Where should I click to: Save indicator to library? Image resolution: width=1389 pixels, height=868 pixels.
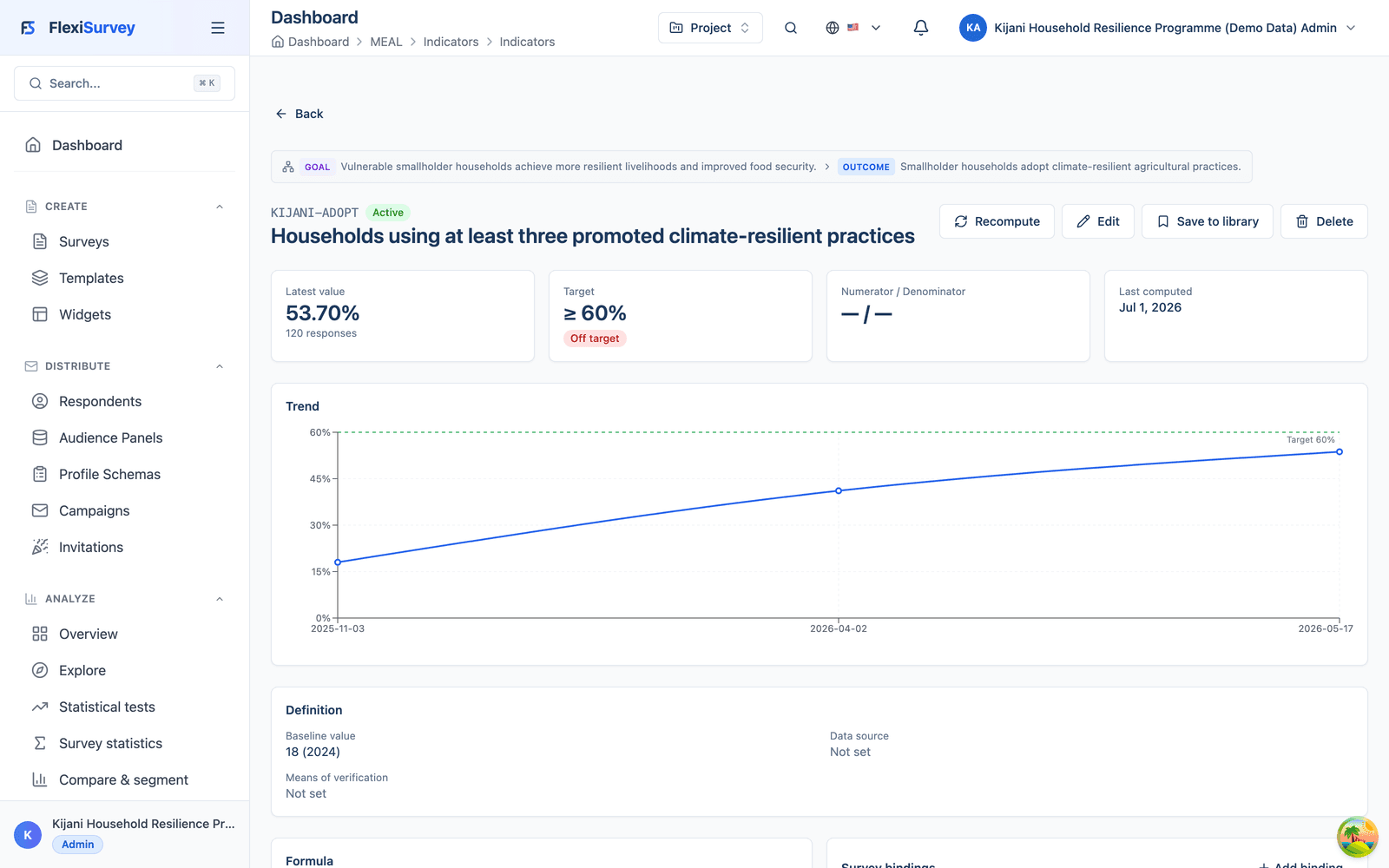coord(1207,221)
